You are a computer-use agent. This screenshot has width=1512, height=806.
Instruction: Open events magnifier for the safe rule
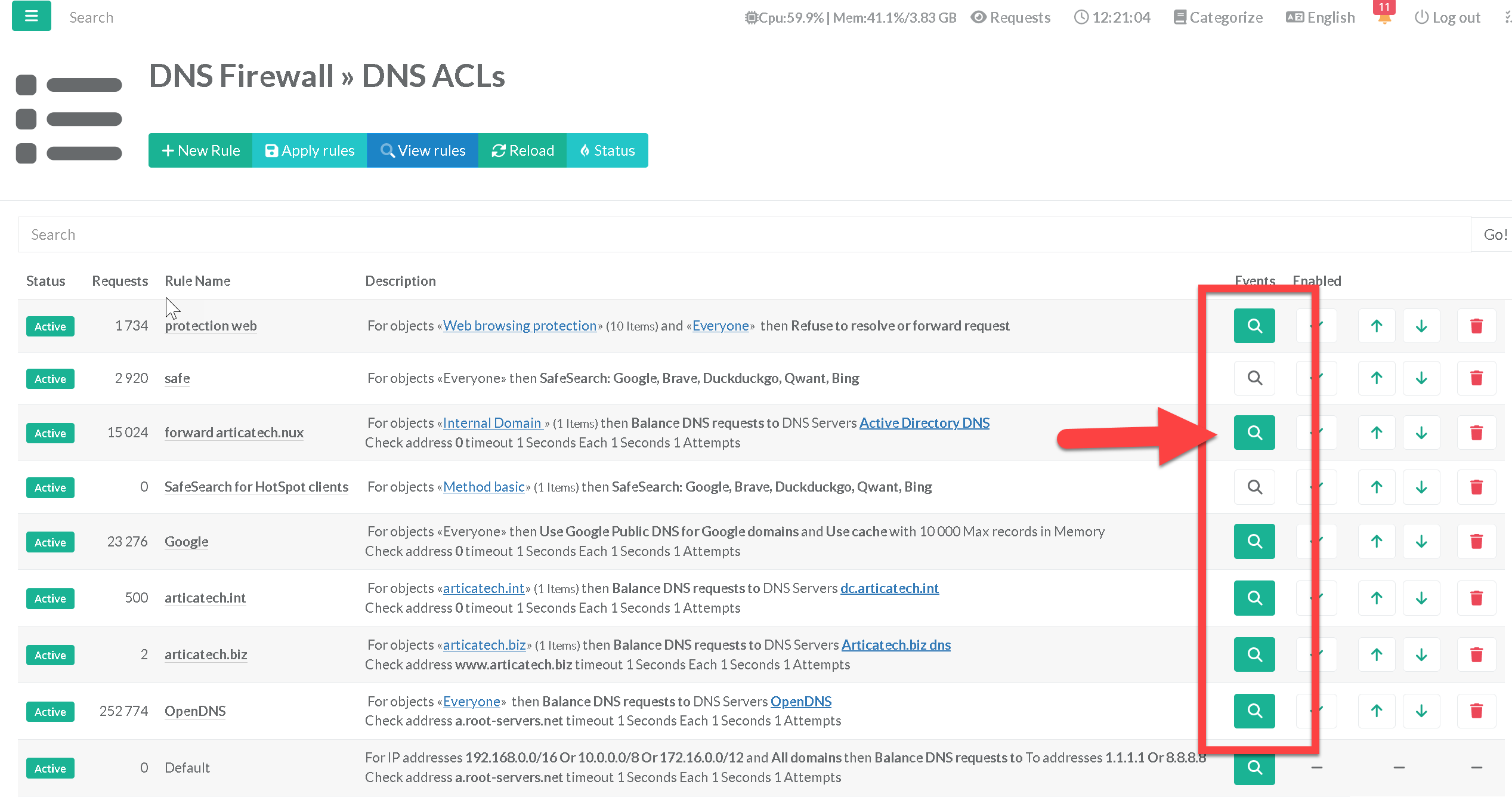click(x=1254, y=378)
